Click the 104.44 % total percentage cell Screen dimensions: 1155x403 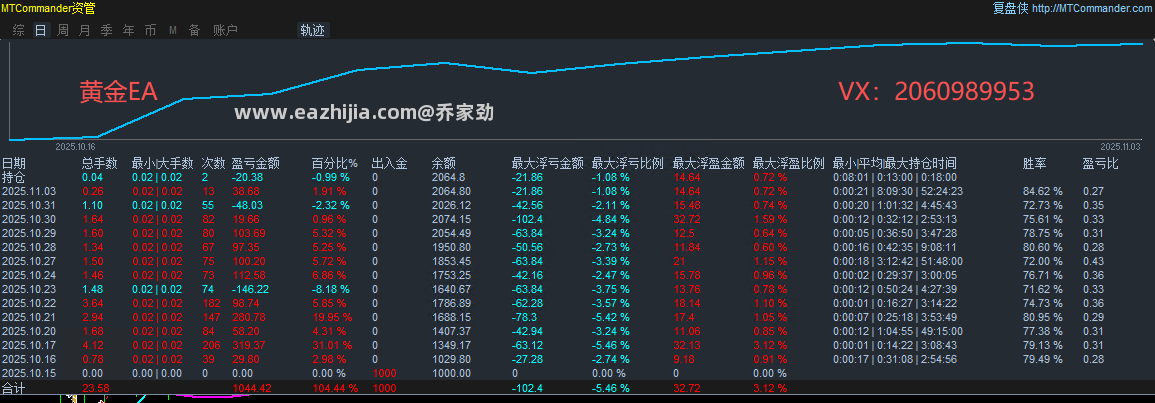click(x=334, y=388)
